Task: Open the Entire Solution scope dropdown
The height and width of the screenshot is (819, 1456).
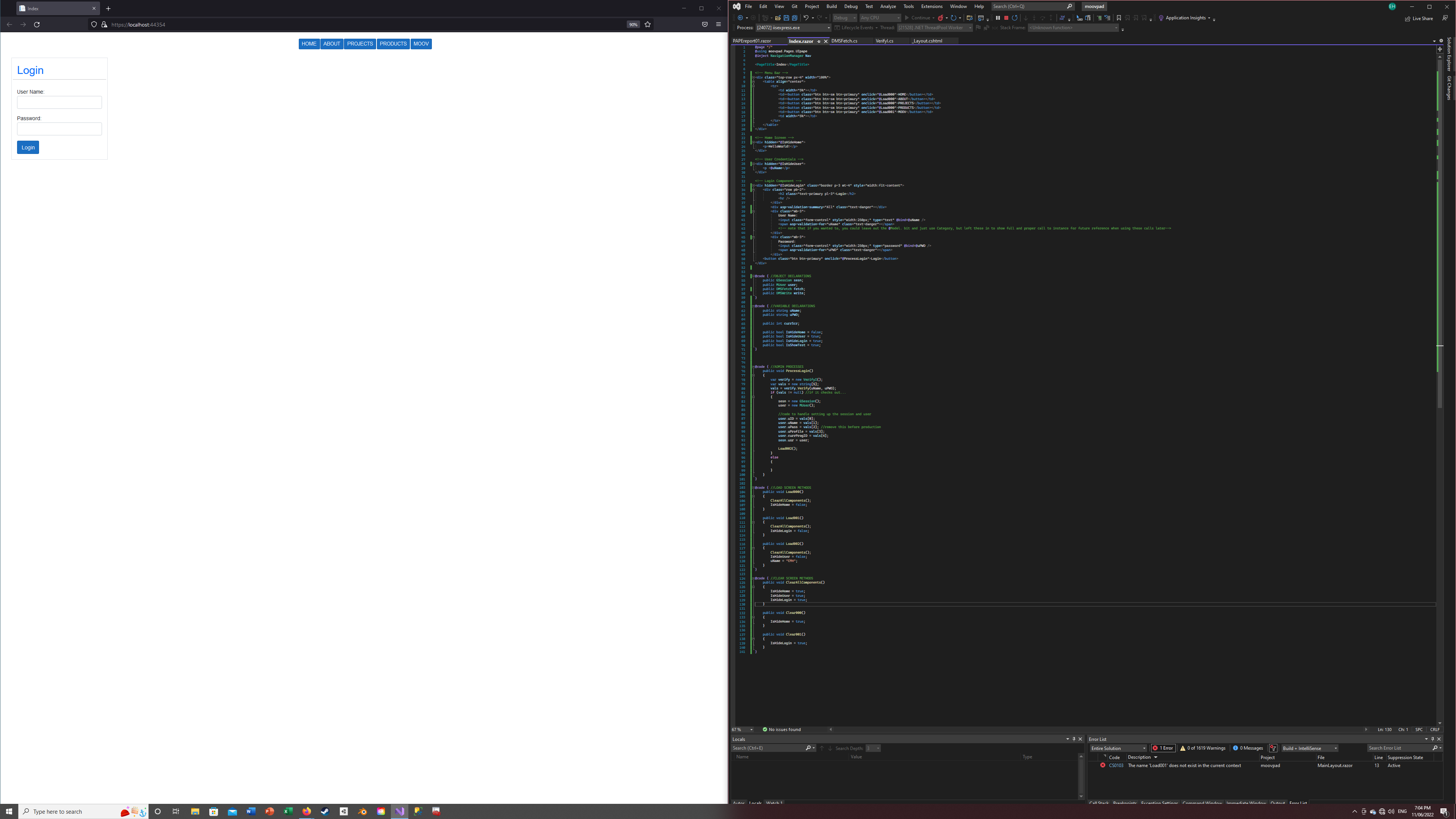Action: click(1118, 748)
